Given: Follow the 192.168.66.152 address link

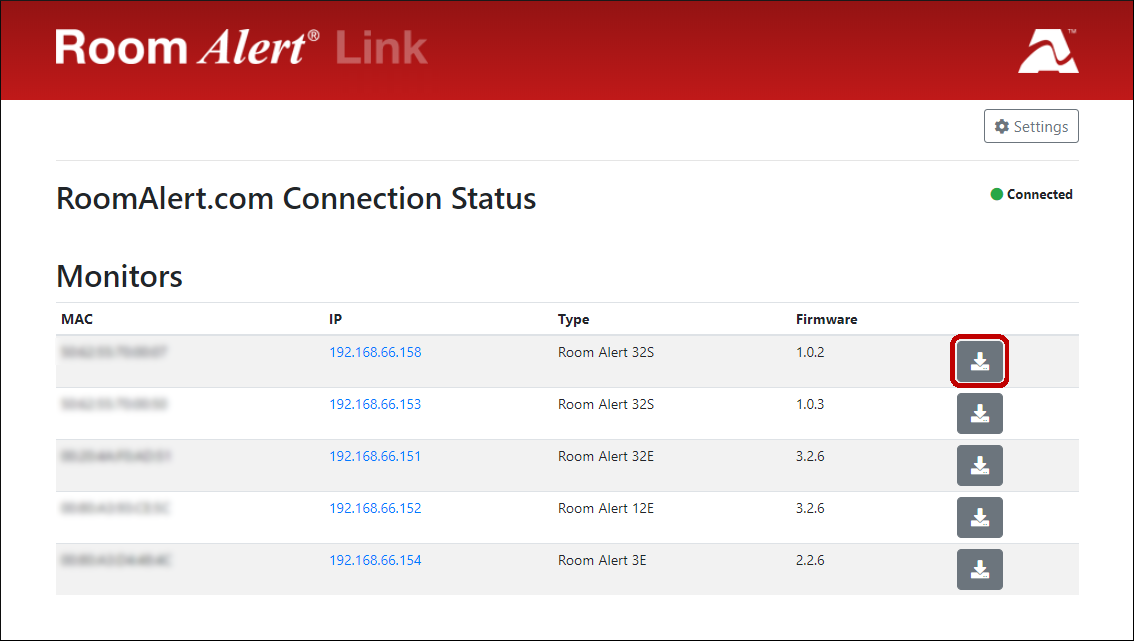Looking at the screenshot, I should click(375, 508).
